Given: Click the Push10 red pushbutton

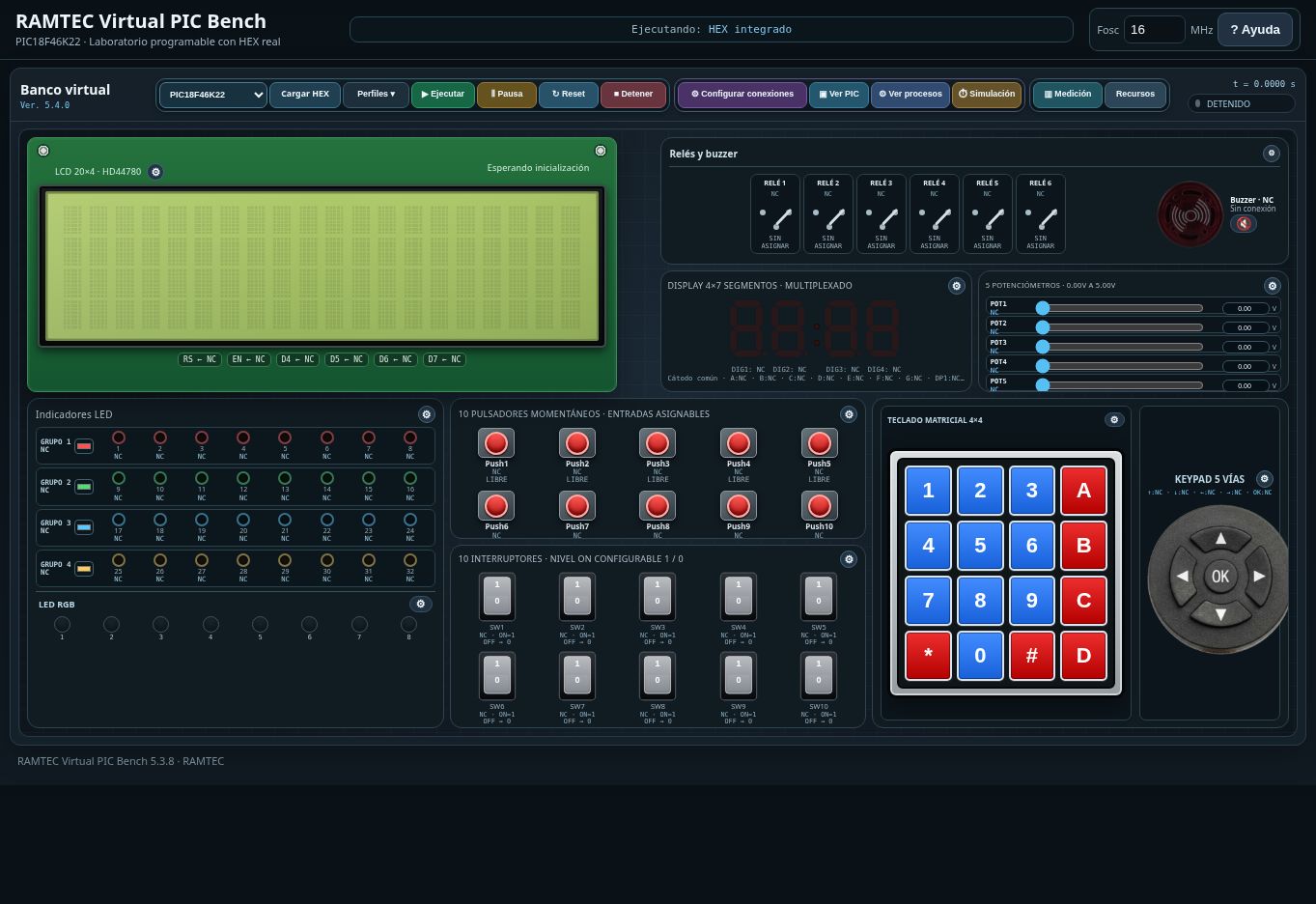Looking at the screenshot, I should (x=819, y=506).
